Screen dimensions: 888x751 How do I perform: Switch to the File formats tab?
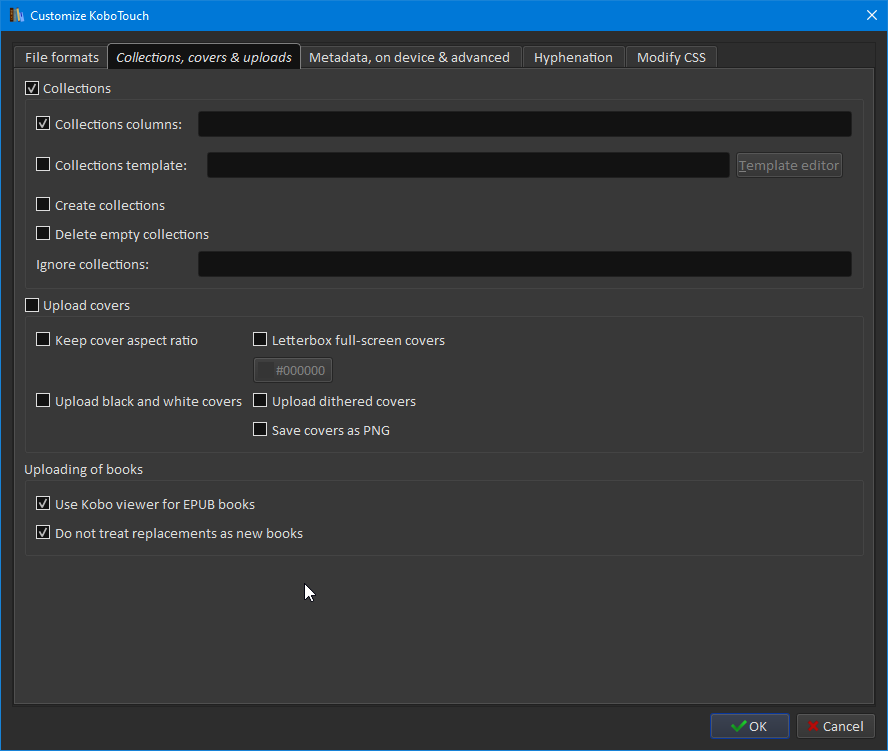point(61,58)
